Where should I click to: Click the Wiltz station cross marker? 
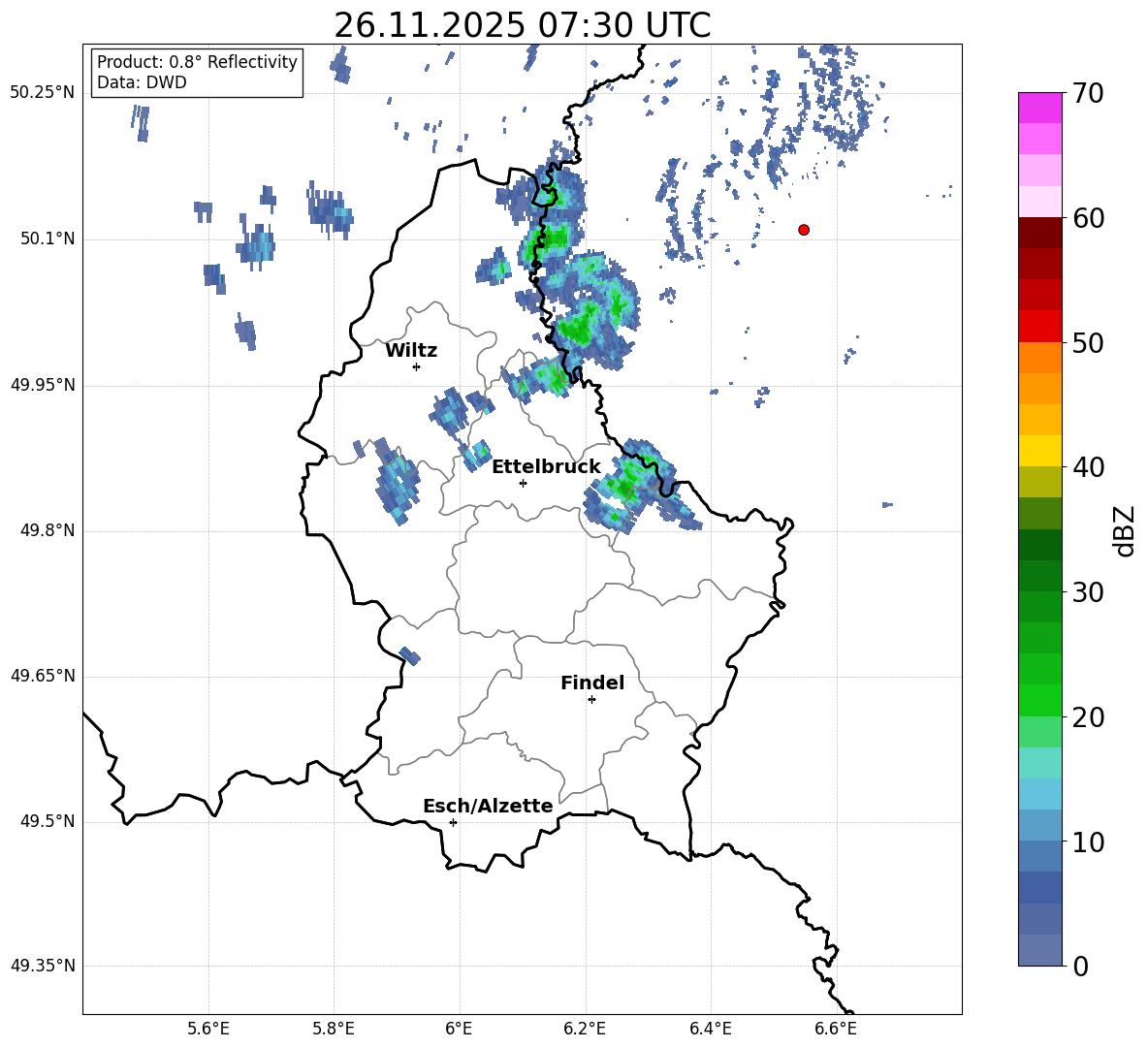tap(417, 366)
